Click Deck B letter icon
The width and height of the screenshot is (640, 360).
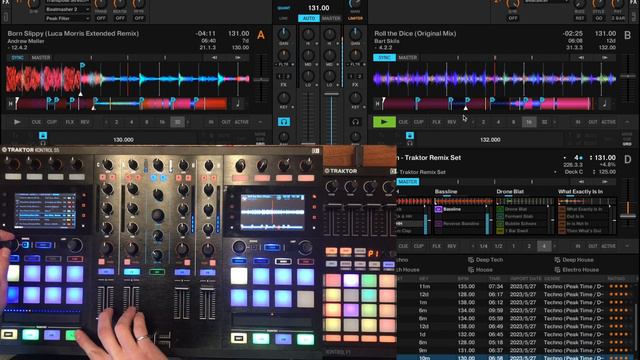pyautogui.click(x=627, y=35)
